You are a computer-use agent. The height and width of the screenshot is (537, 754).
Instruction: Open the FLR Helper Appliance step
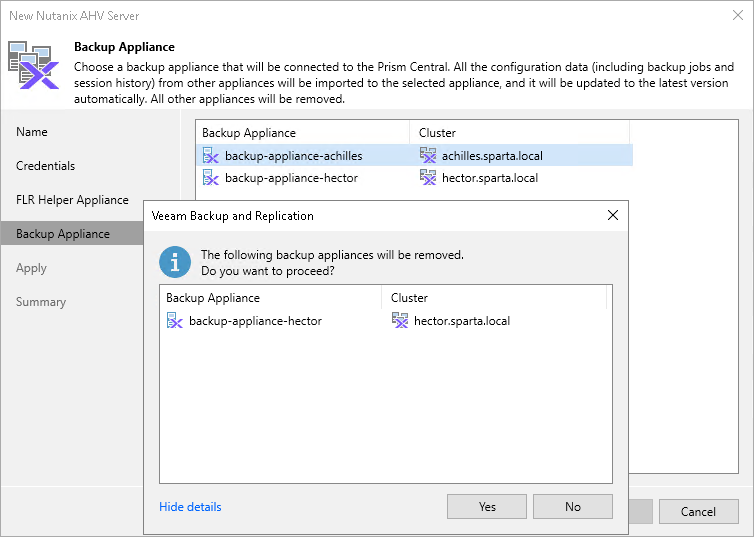tap(72, 200)
